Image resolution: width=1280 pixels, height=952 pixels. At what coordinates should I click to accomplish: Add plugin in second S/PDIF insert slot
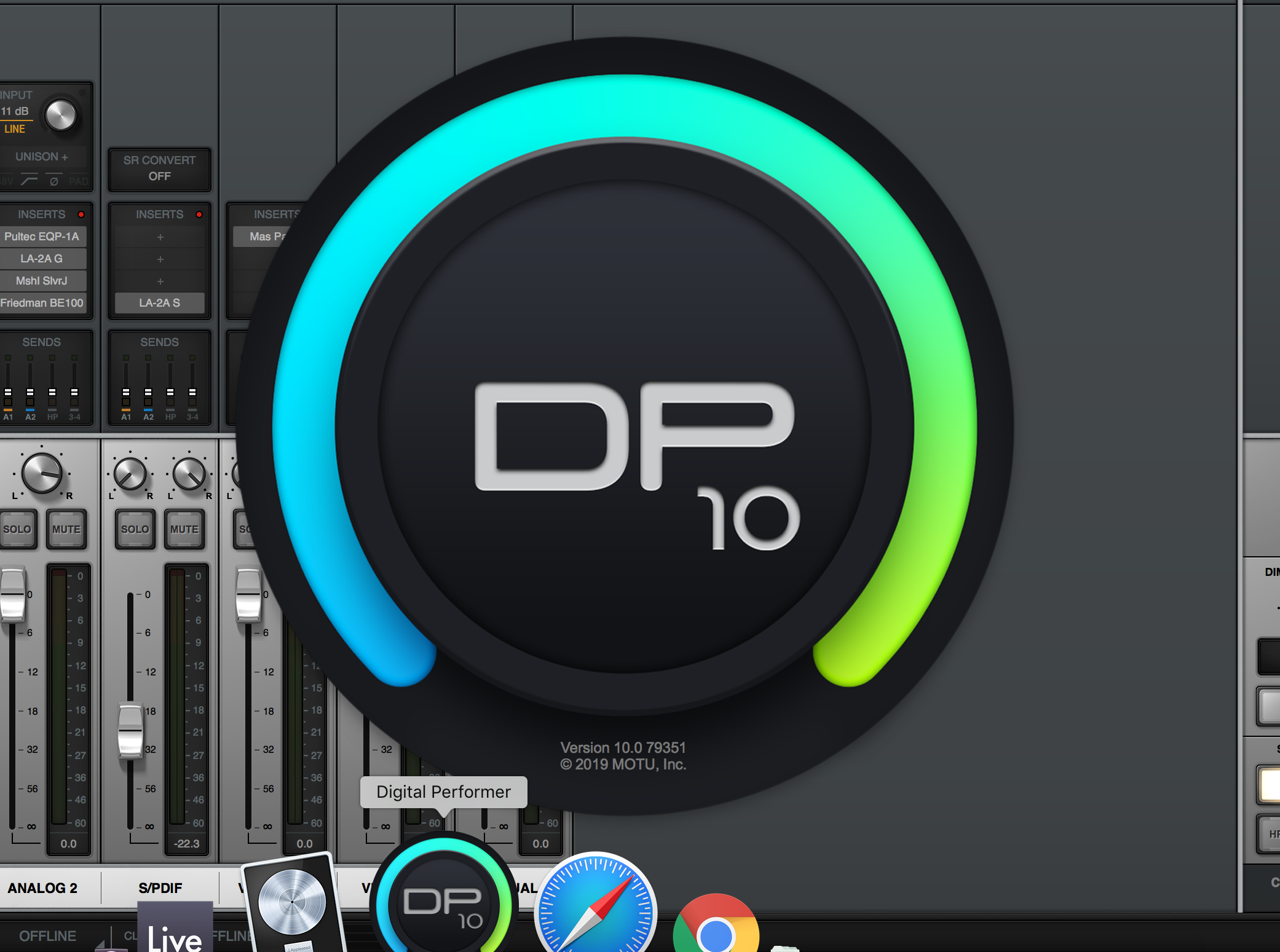coord(160,259)
